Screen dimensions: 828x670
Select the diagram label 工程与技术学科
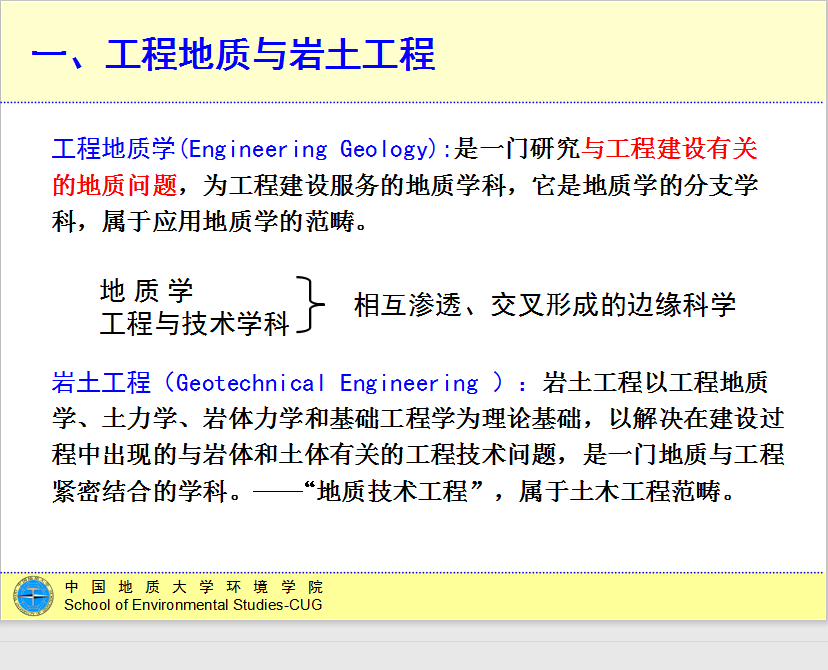click(194, 323)
